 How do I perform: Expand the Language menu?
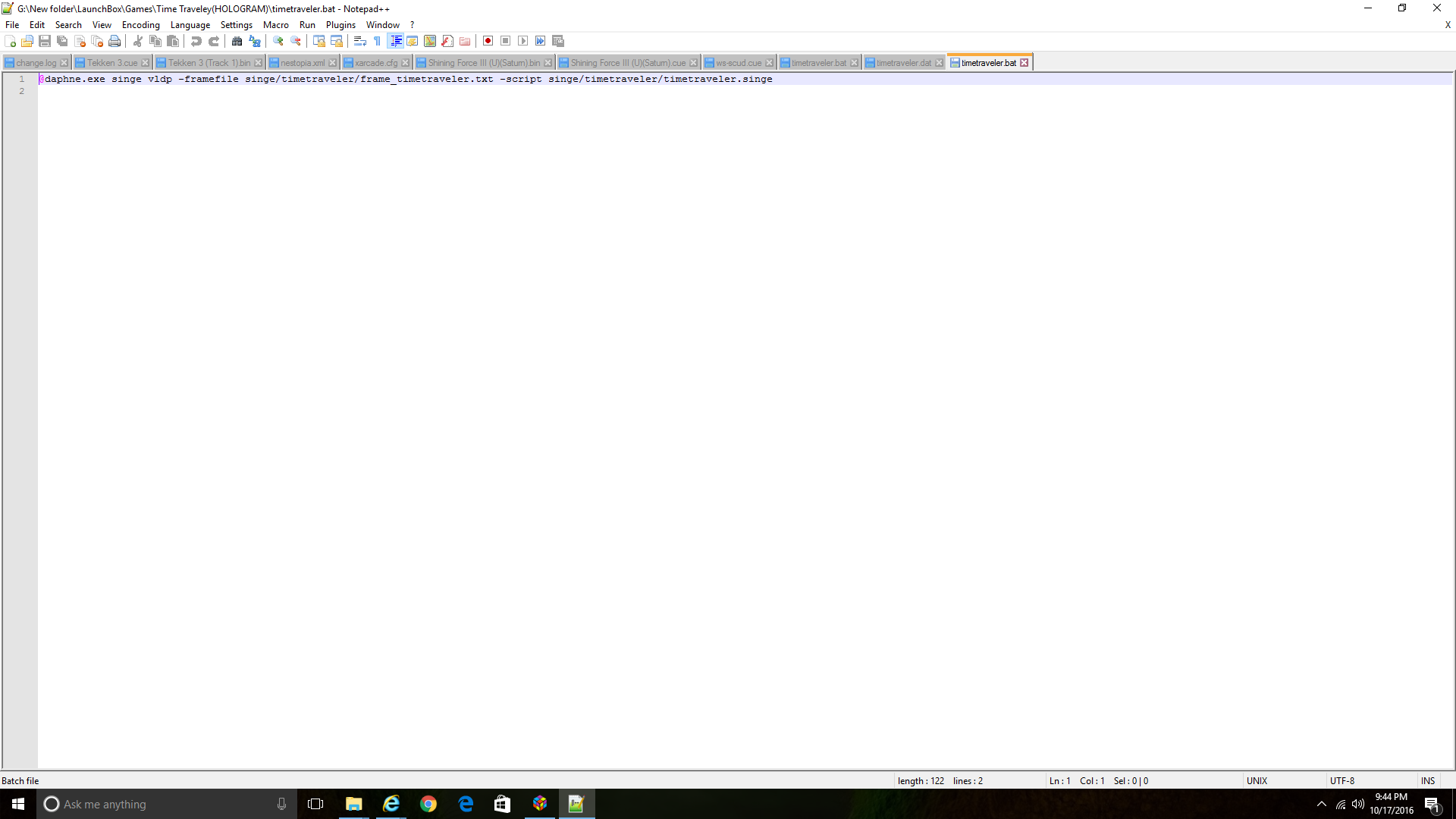click(x=190, y=25)
